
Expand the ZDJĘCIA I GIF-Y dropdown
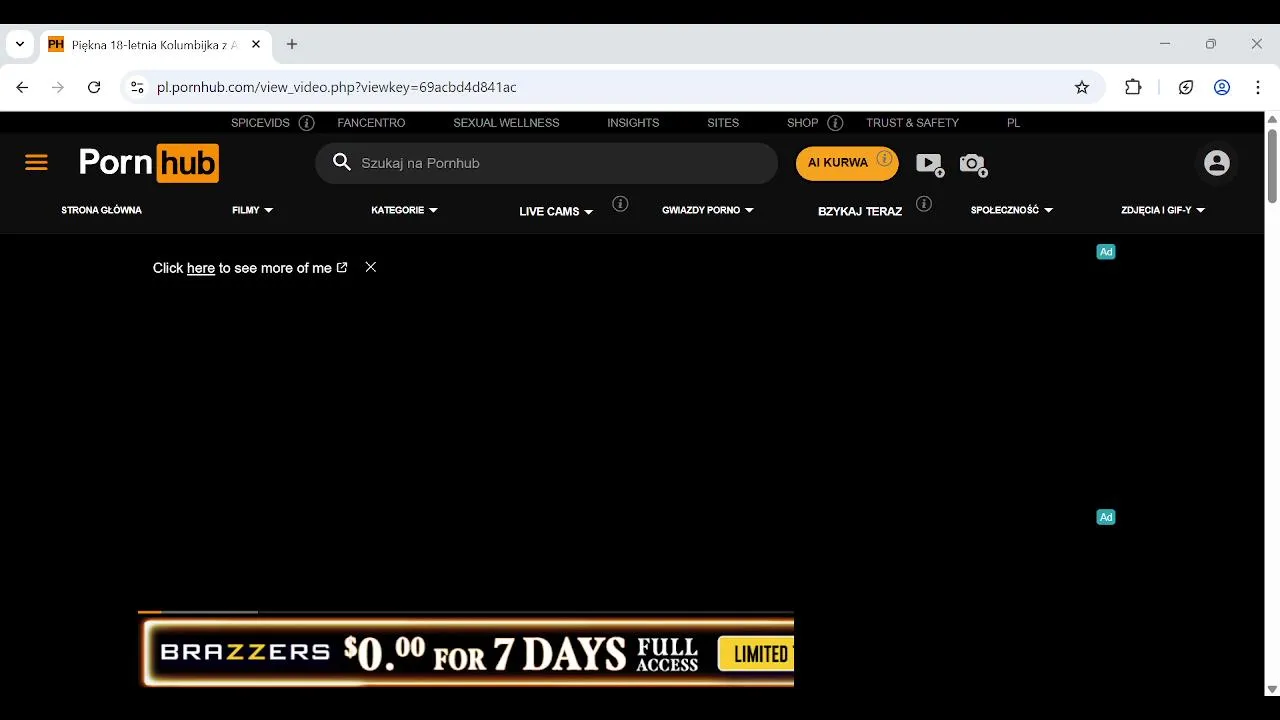1163,210
